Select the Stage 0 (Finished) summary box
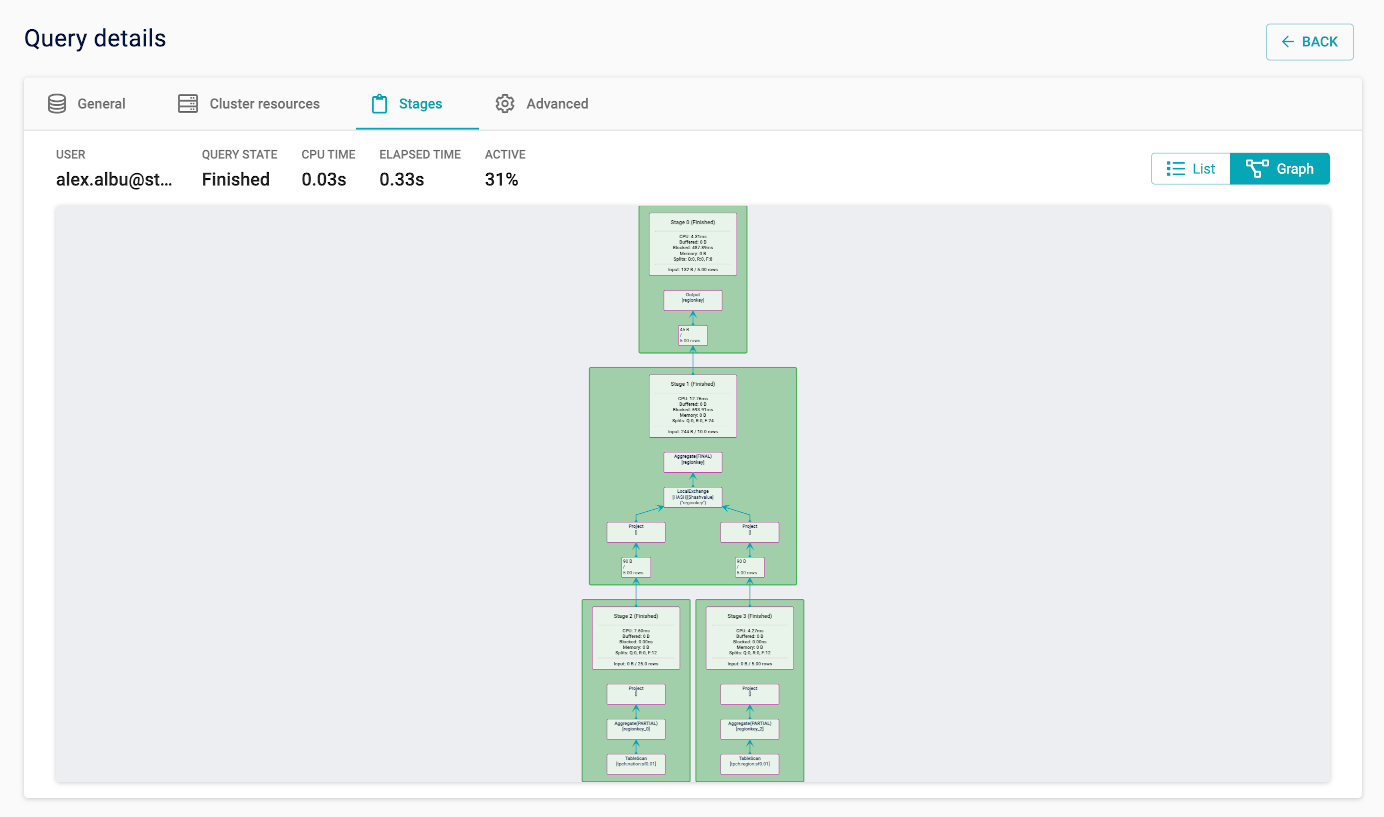Image resolution: width=1384 pixels, height=817 pixels. [x=693, y=242]
